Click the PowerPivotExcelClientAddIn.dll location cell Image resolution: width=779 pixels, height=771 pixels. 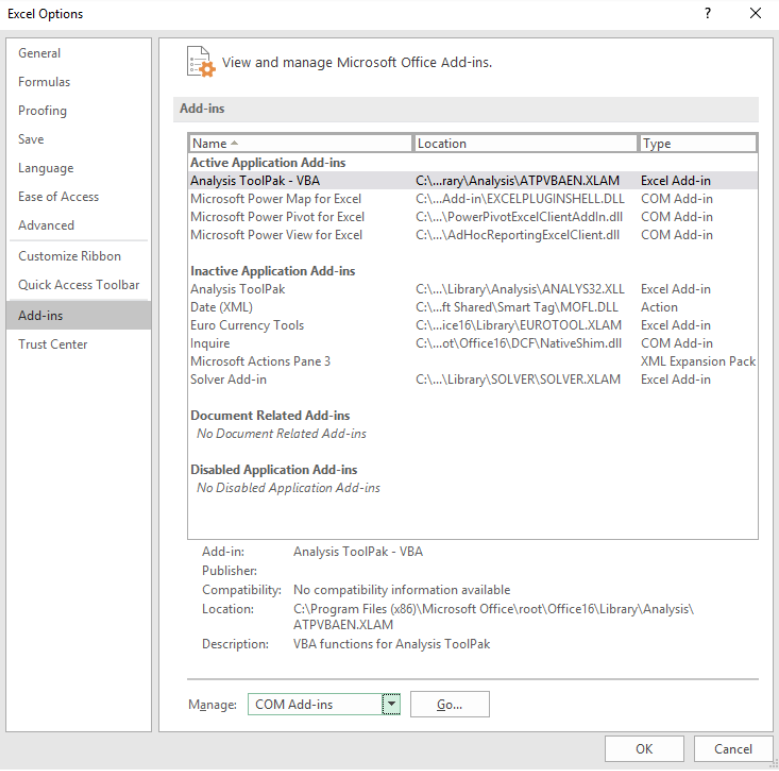(519, 217)
